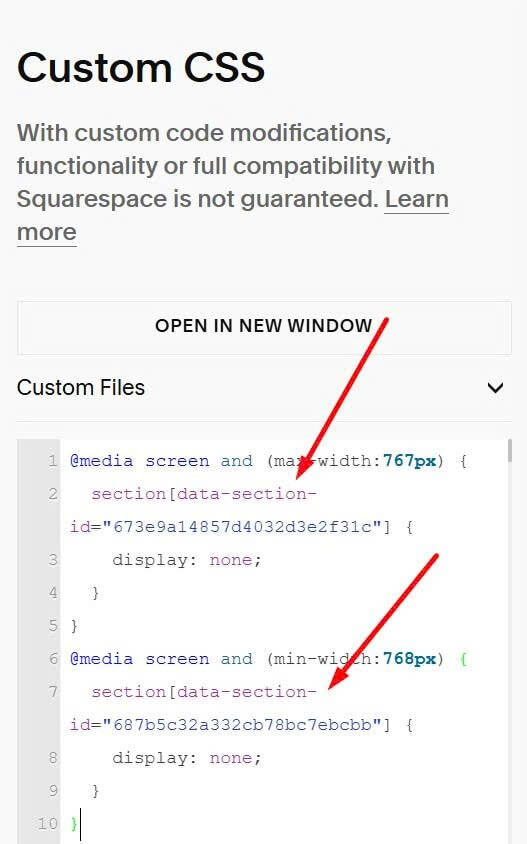
Task: Click the id="687b5c32a332cb78bc7ebcbb" text
Action: [230, 725]
